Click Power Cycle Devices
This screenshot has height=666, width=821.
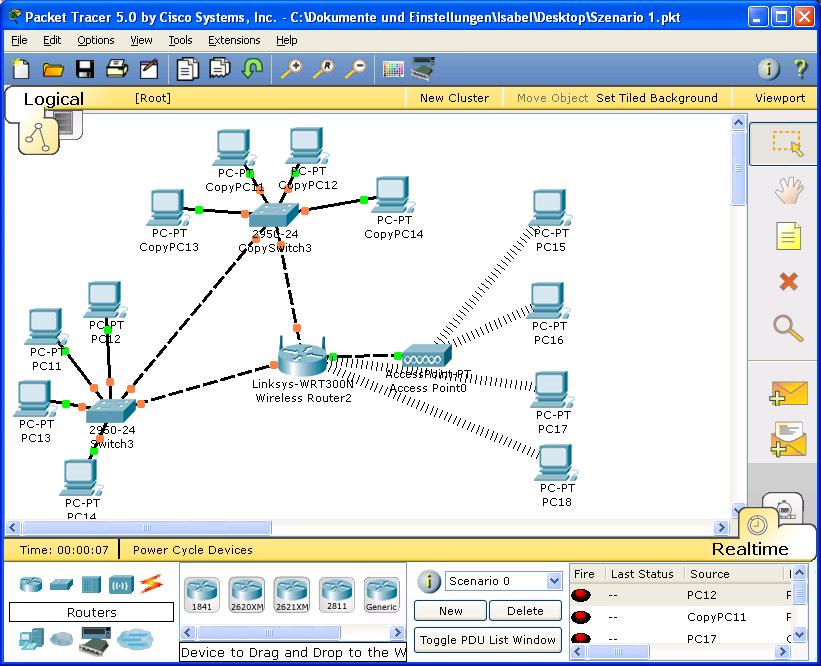[x=193, y=550]
